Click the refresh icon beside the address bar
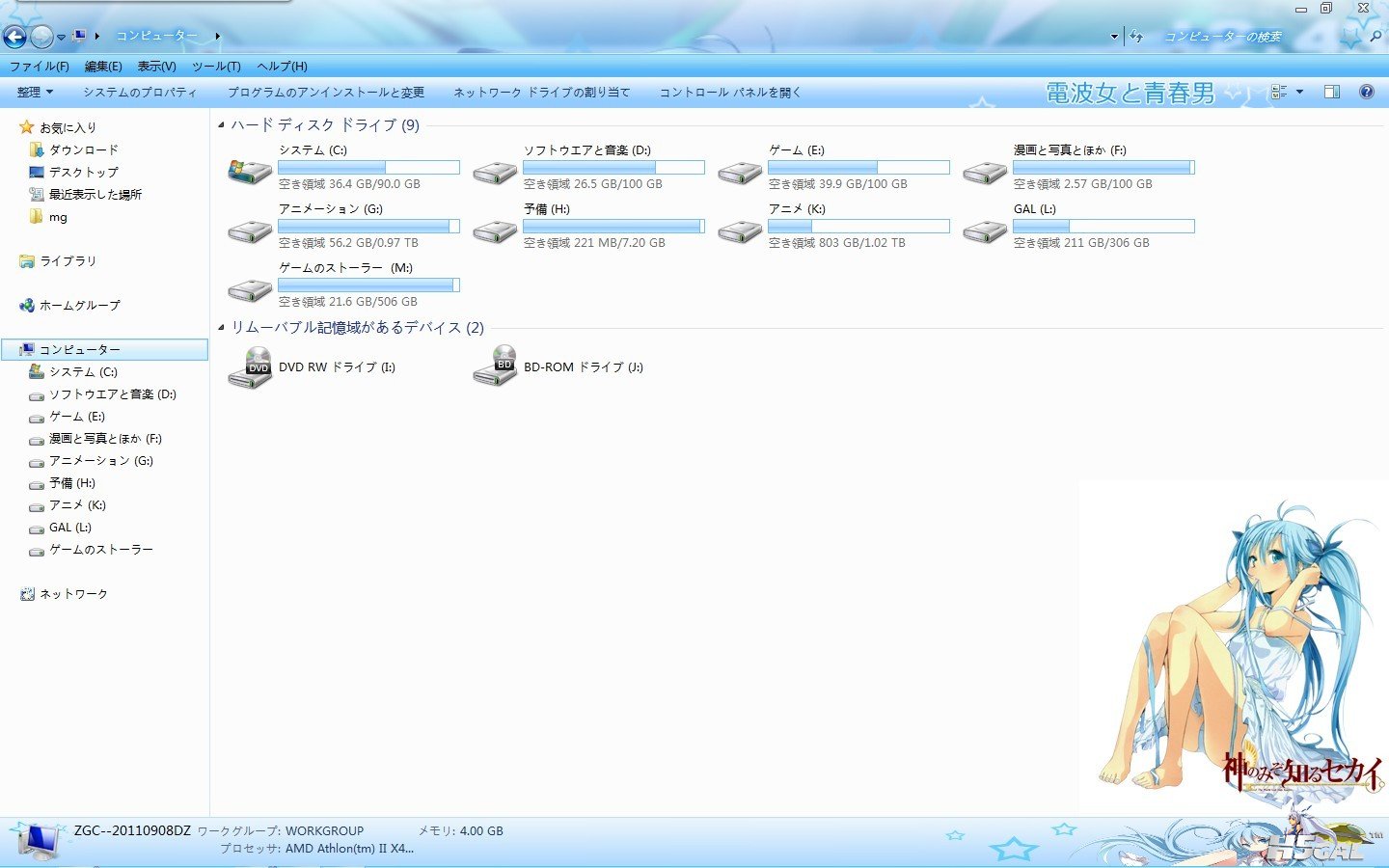 coord(1136,37)
